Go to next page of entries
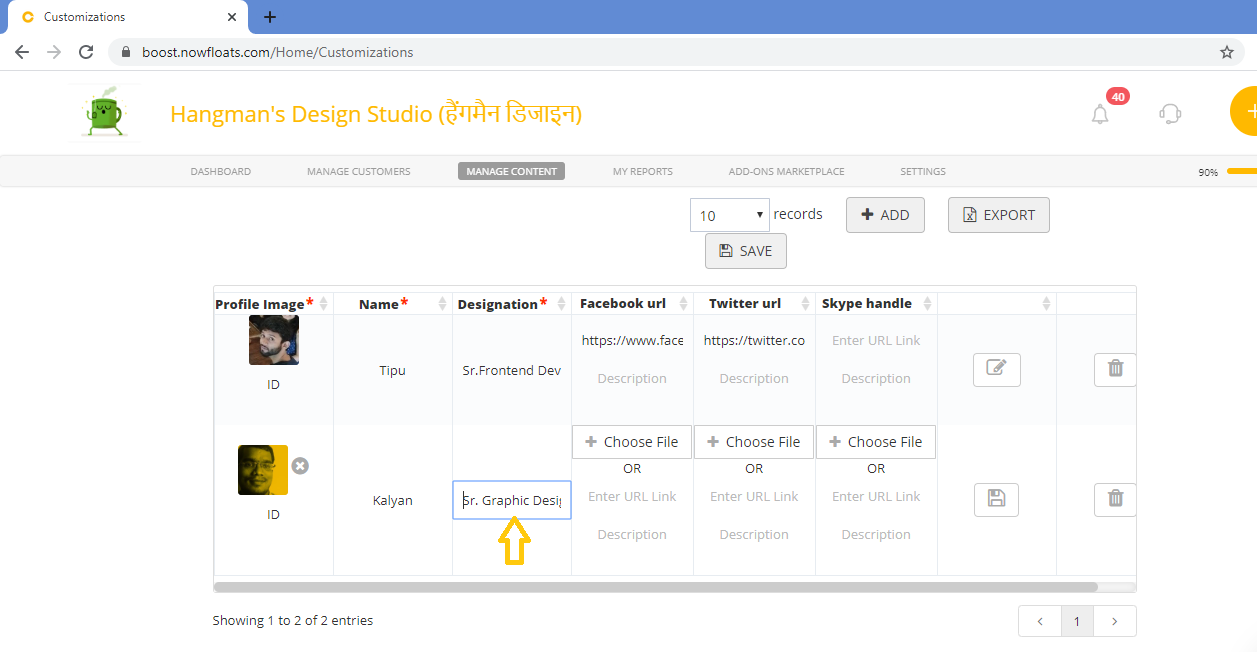The width and height of the screenshot is (1257, 652). (1115, 621)
